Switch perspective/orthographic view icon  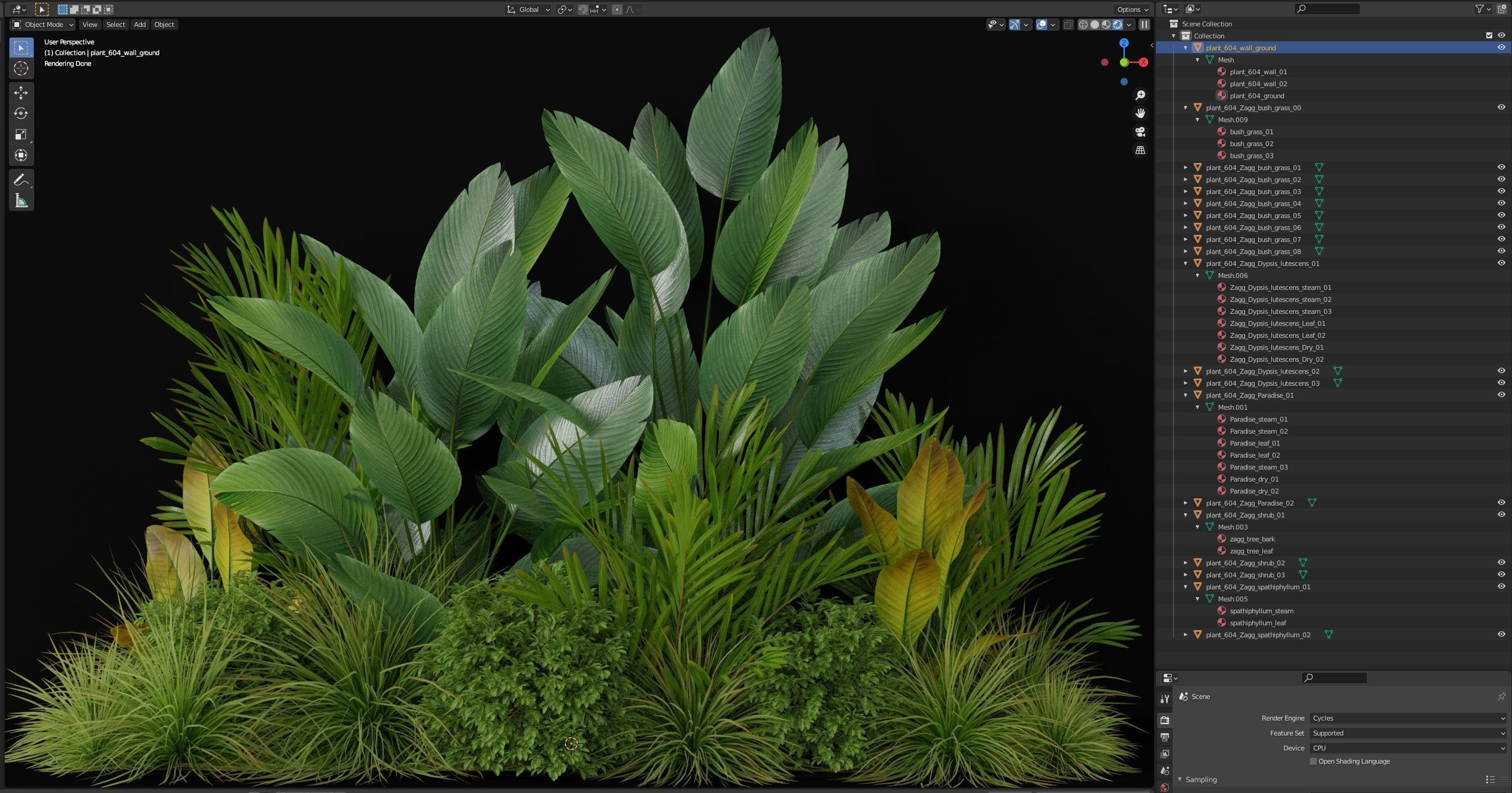pos(1140,150)
